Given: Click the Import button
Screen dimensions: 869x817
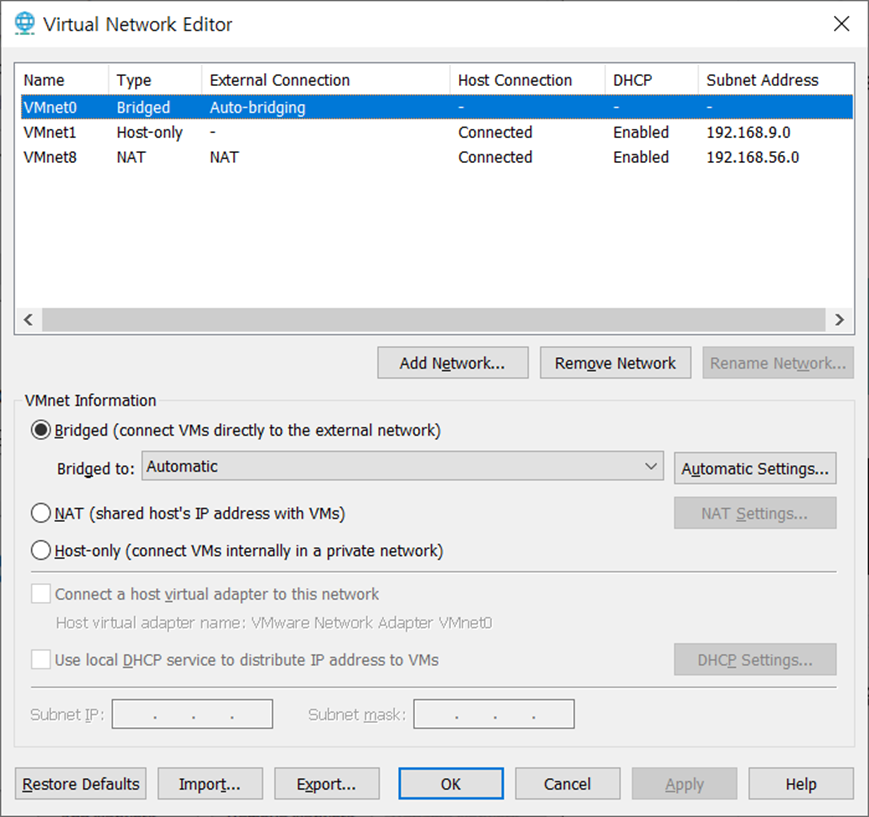Looking at the screenshot, I should click(x=210, y=784).
